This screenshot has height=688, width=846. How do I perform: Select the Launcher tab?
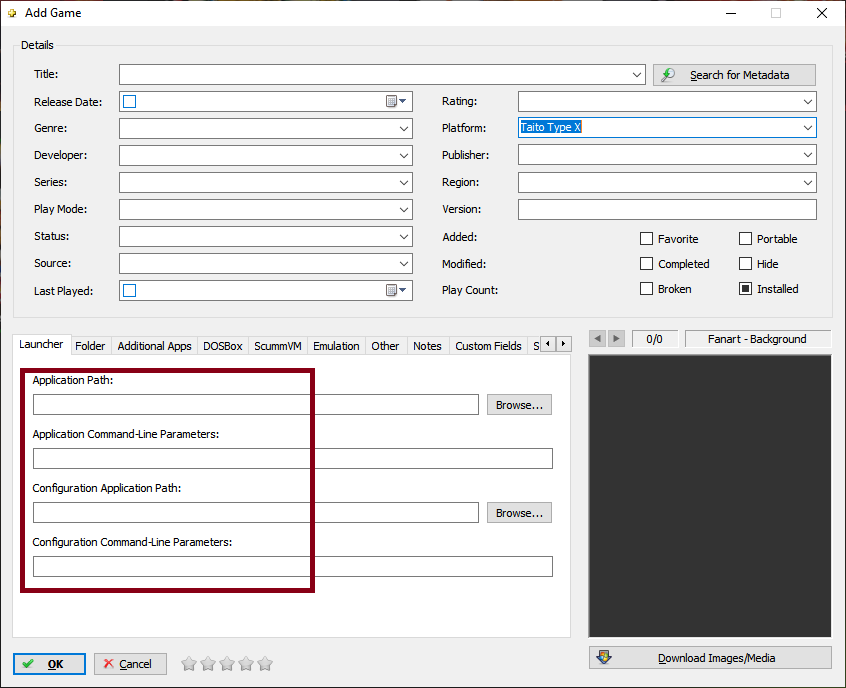point(41,344)
